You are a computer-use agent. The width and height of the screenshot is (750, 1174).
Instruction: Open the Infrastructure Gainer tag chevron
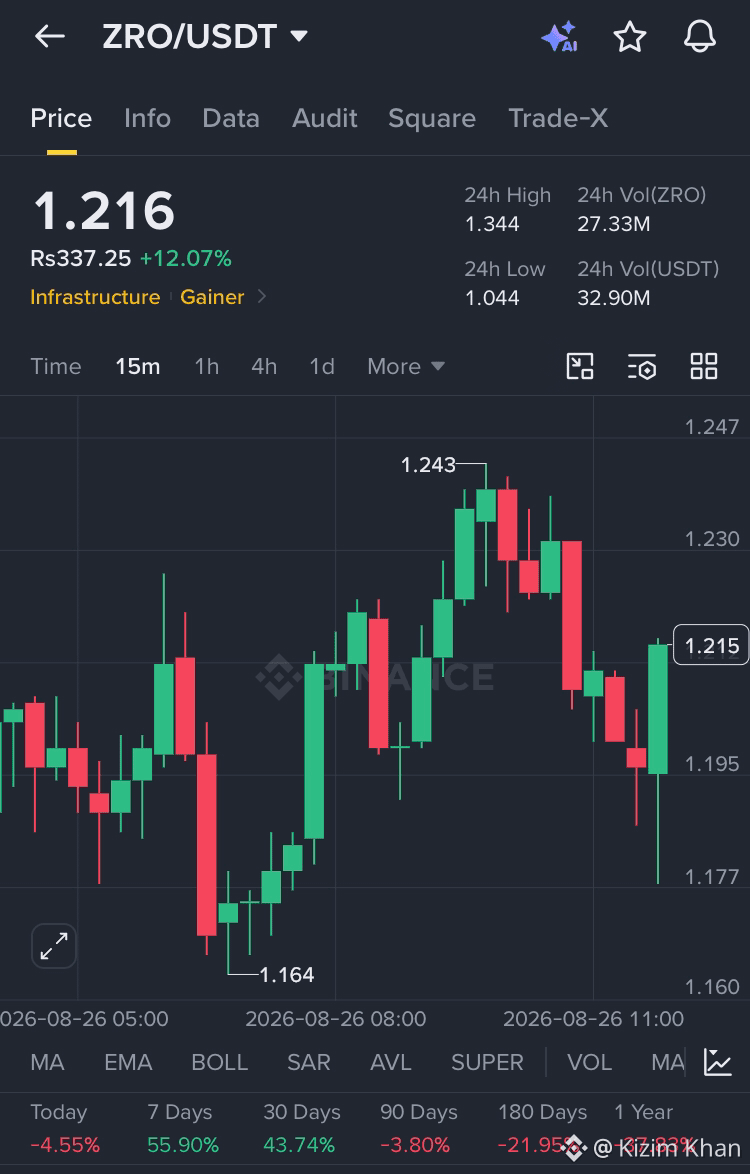click(261, 296)
